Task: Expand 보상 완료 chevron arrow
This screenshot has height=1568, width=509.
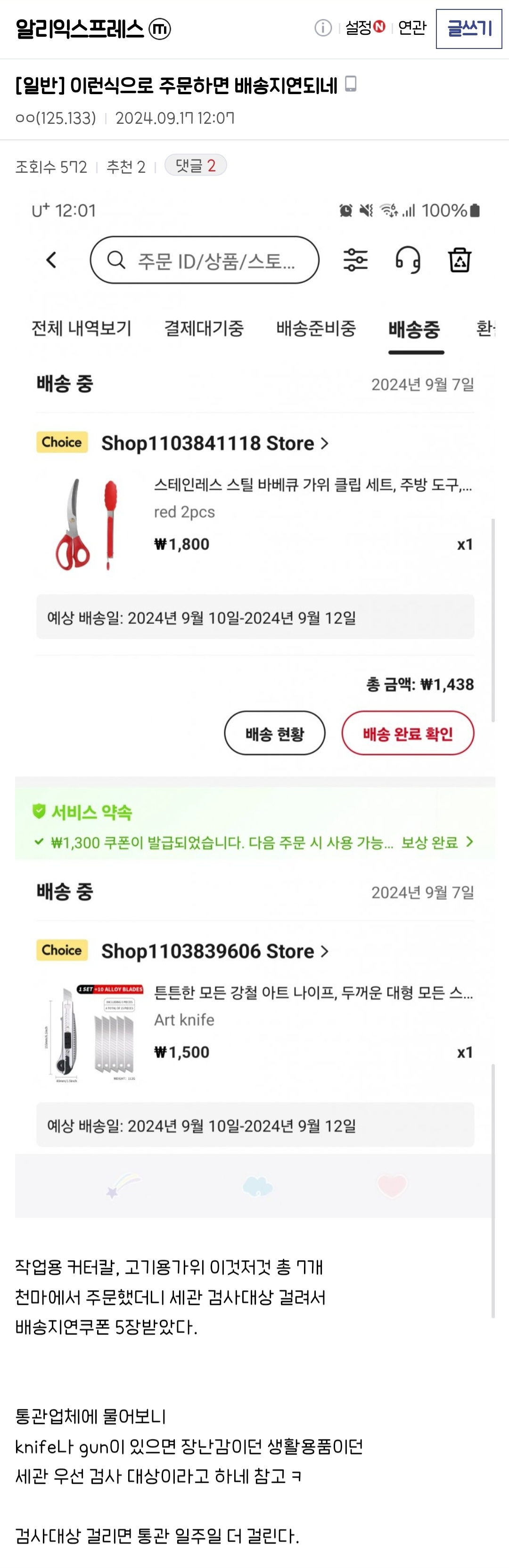Action: pos(469,842)
